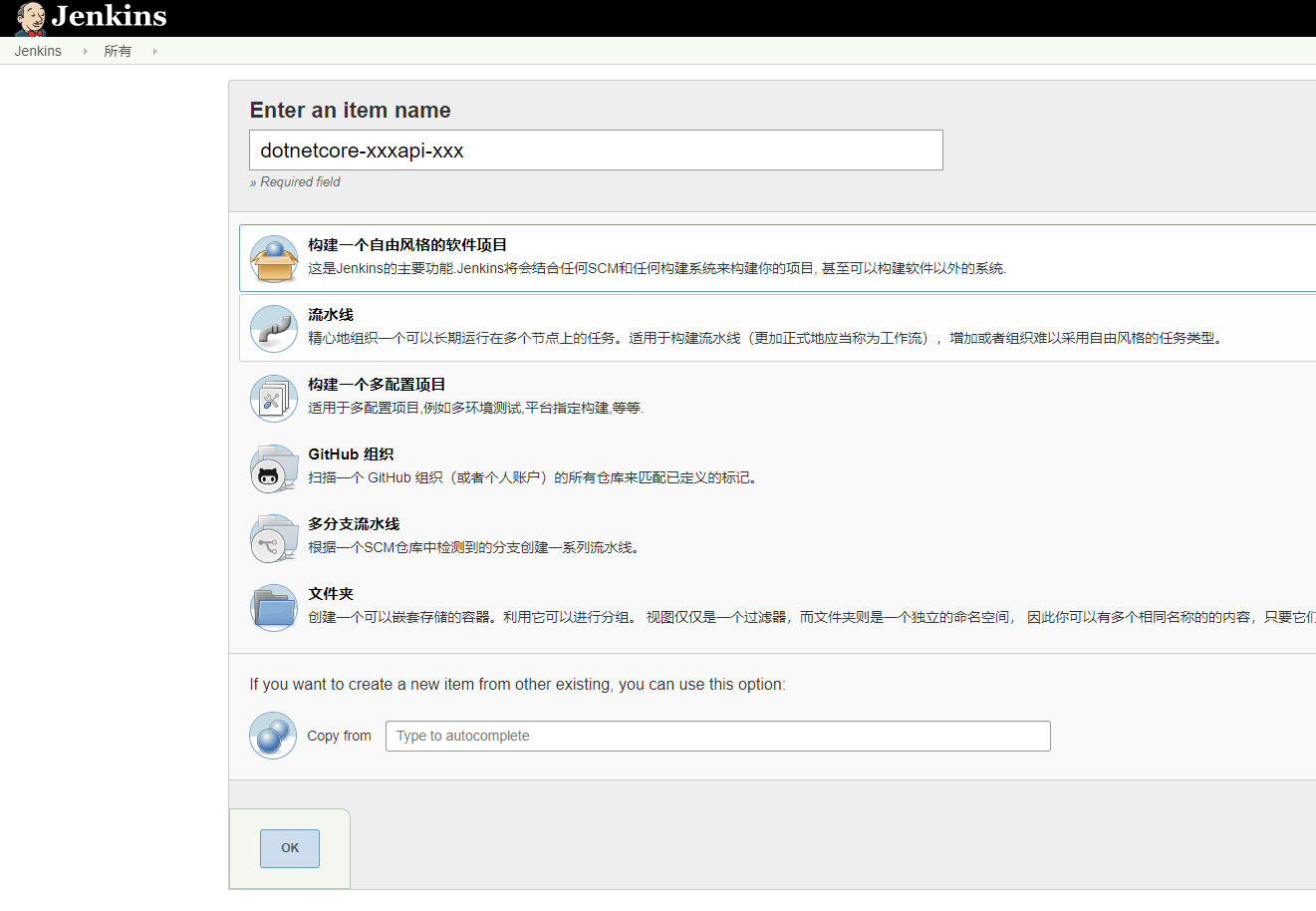Click the pipeline description starting 精心地组织
Viewport: 1316px width, 911px height.
pos(765,338)
